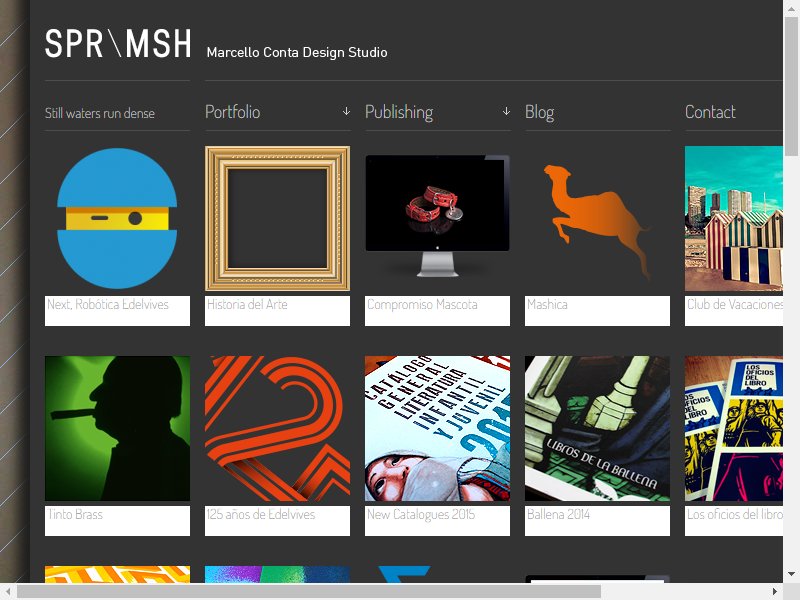Open the beach huts thumbnail
Image resolution: width=800 pixels, height=600 pixels.
[x=734, y=218]
